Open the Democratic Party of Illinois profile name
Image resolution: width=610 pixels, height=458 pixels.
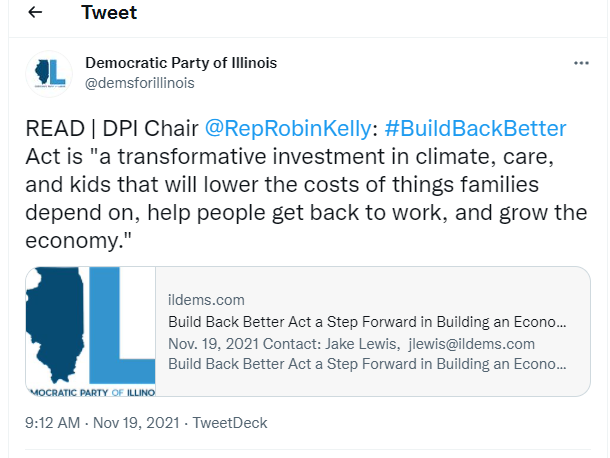pyautogui.click(x=181, y=63)
